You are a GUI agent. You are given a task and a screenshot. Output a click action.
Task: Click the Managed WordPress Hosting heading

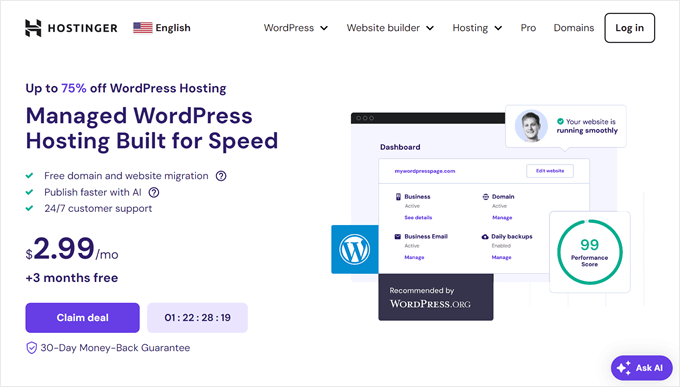click(x=152, y=128)
